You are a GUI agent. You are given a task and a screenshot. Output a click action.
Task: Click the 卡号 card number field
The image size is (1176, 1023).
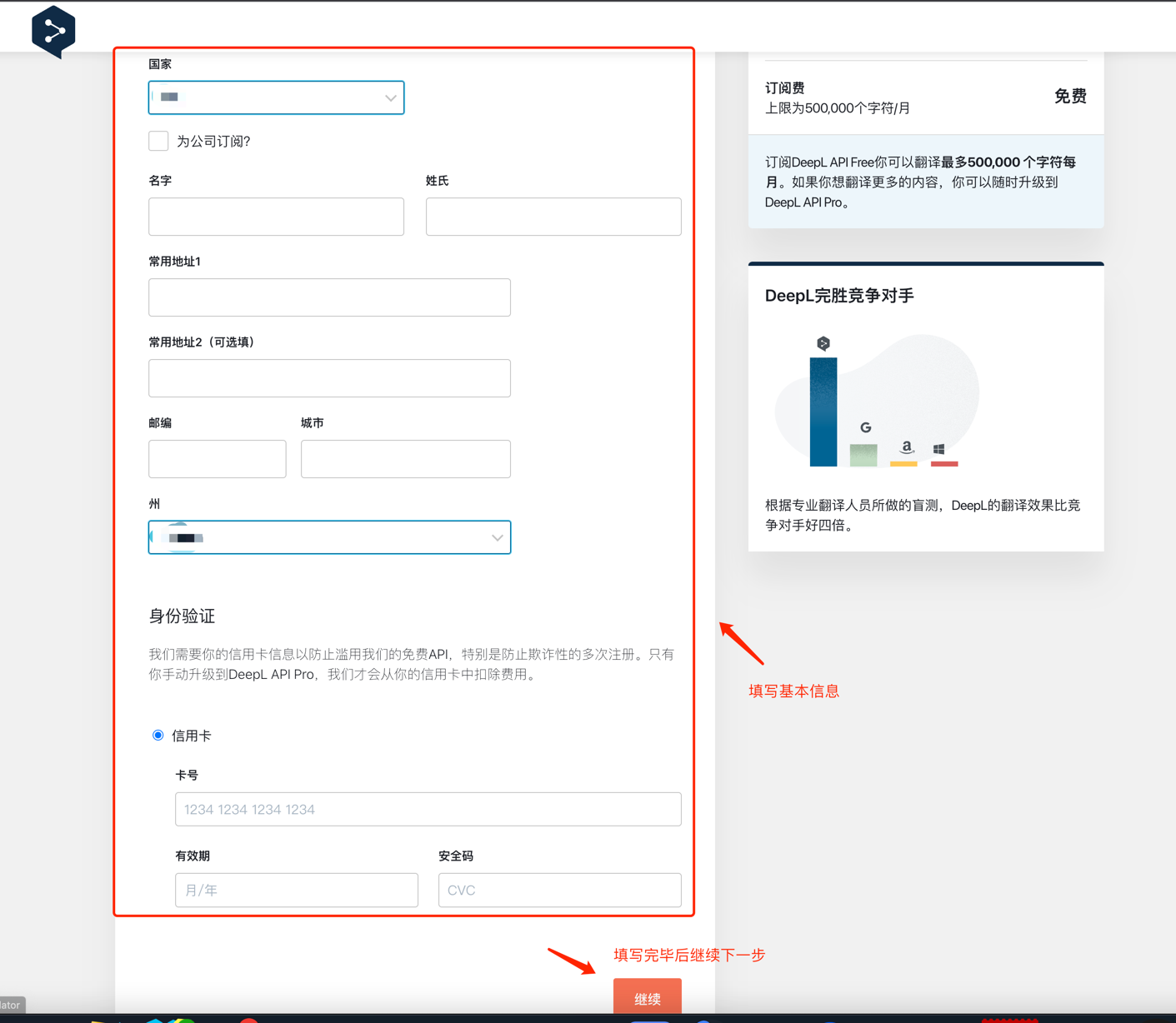tap(428, 809)
